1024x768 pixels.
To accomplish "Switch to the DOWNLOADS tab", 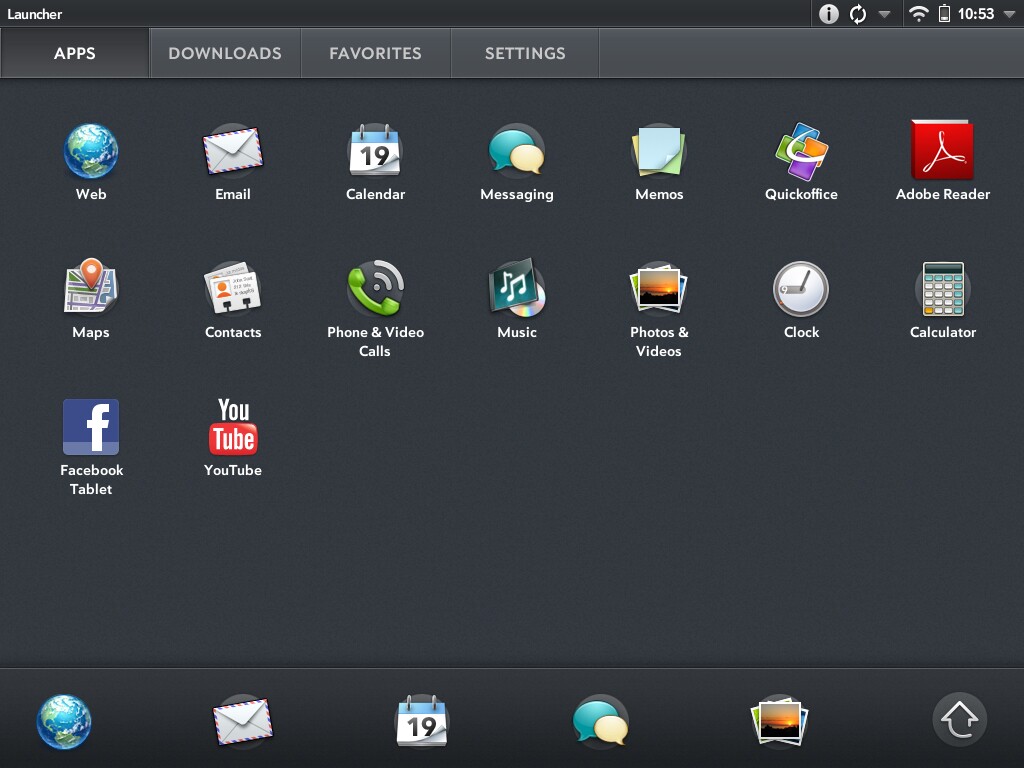I will [225, 53].
